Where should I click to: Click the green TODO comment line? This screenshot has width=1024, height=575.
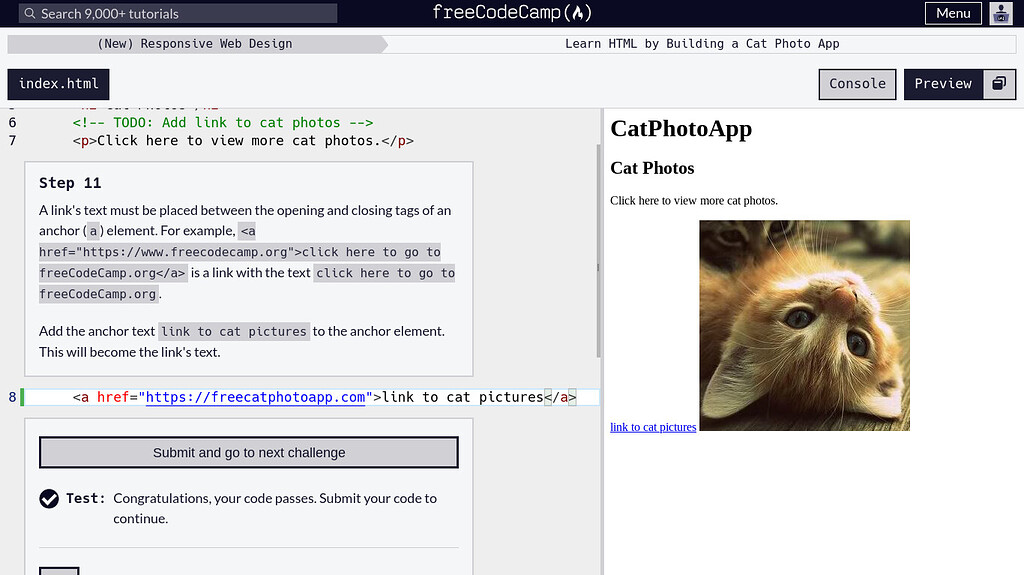pyautogui.click(x=223, y=123)
